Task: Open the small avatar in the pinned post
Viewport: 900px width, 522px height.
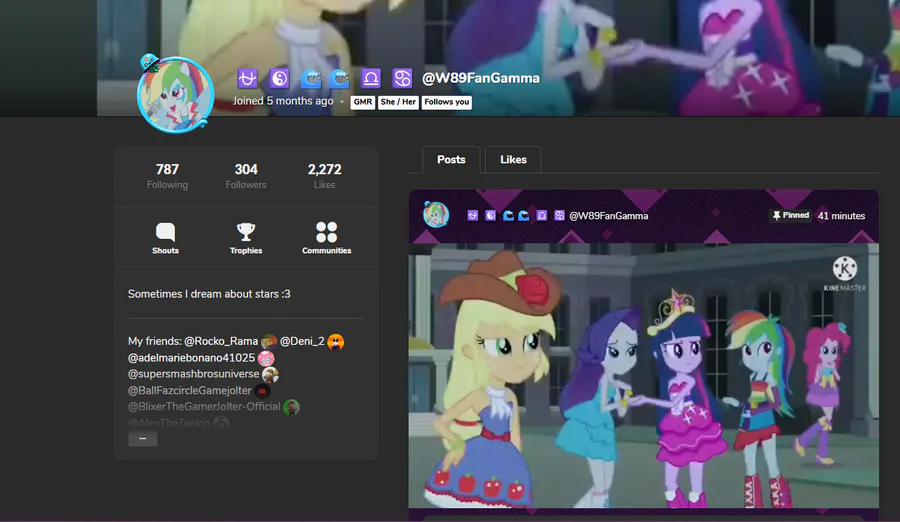Action: (436, 215)
